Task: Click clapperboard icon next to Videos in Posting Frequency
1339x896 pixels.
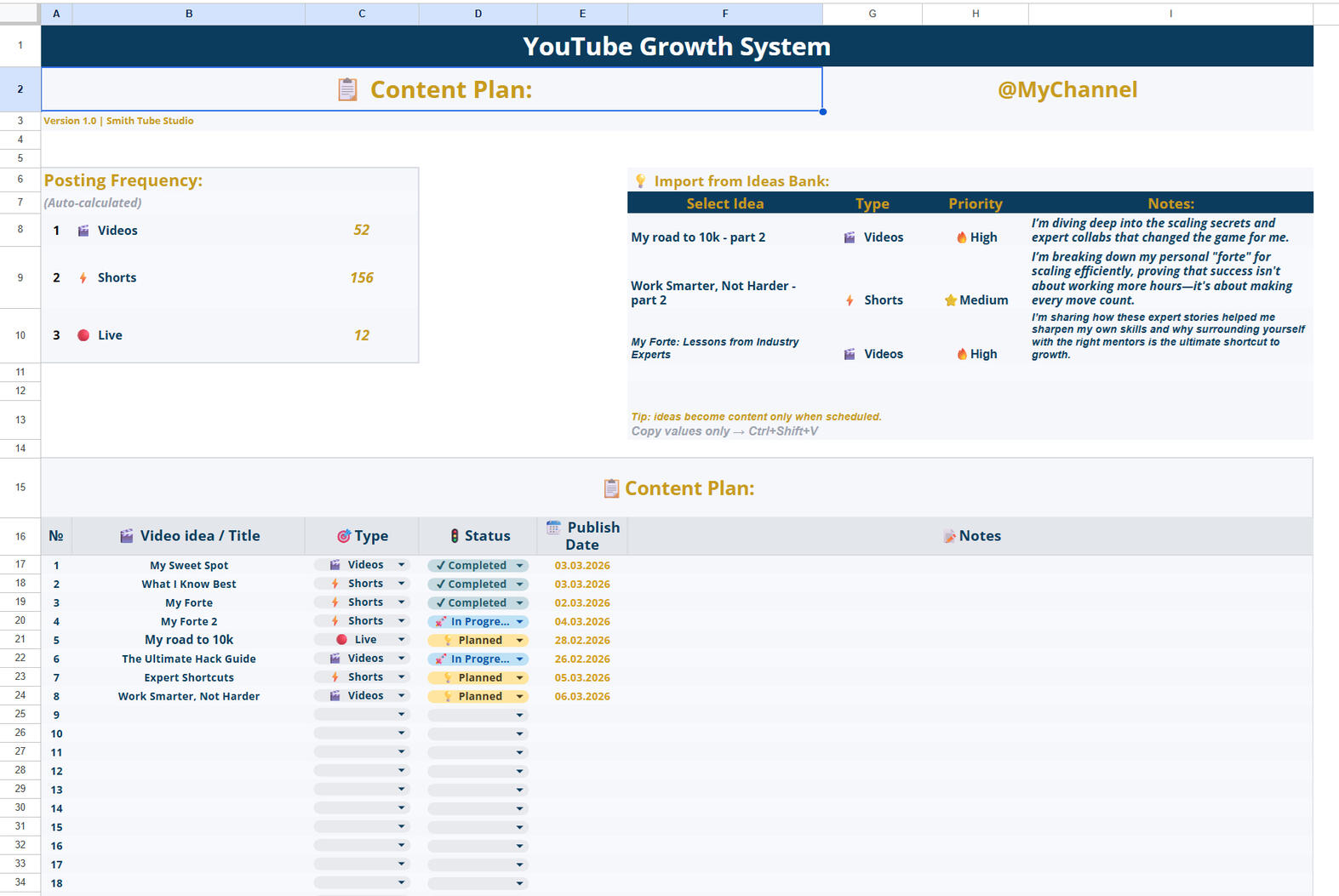Action: 83,231
